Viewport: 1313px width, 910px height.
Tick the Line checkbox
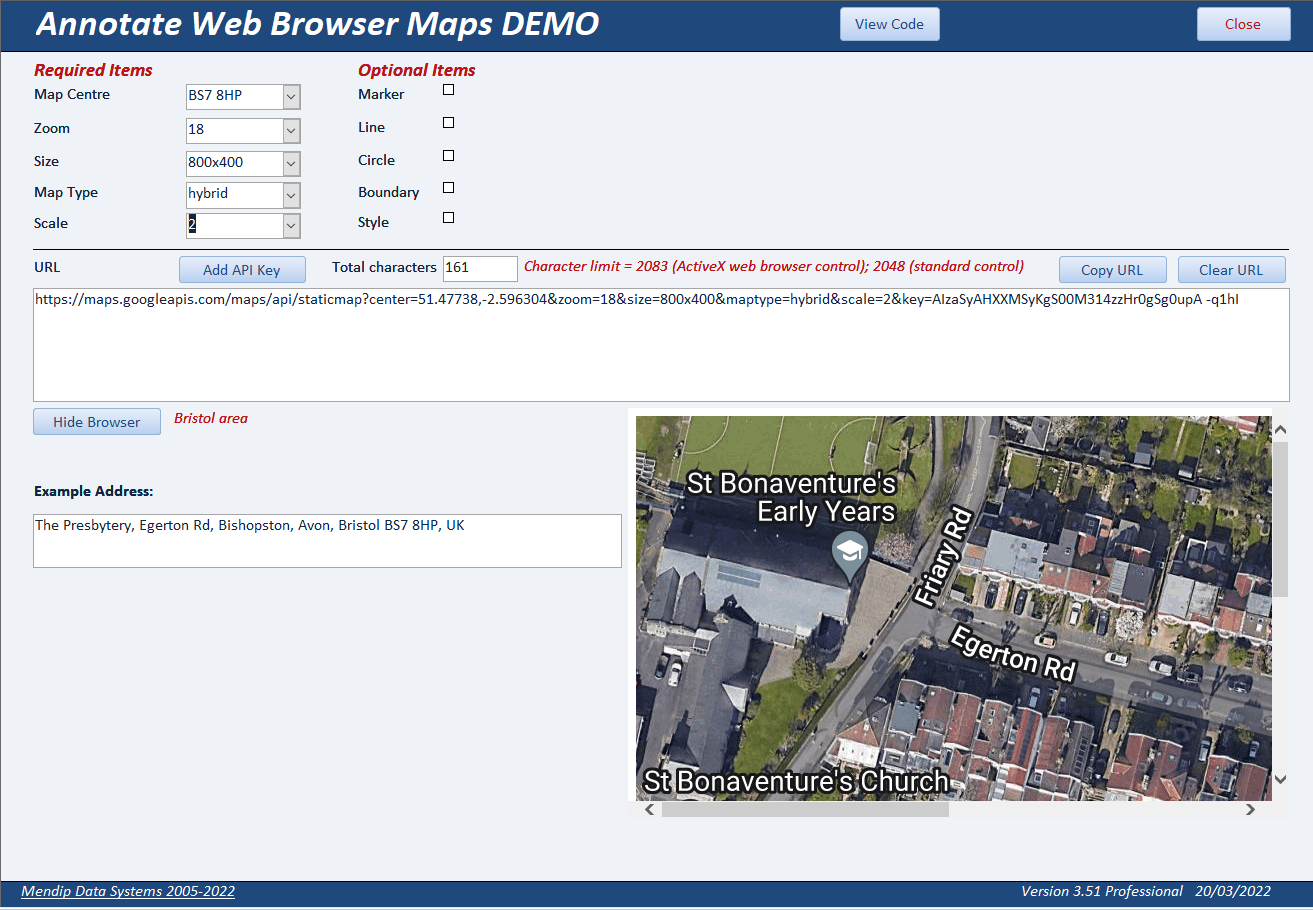449,123
